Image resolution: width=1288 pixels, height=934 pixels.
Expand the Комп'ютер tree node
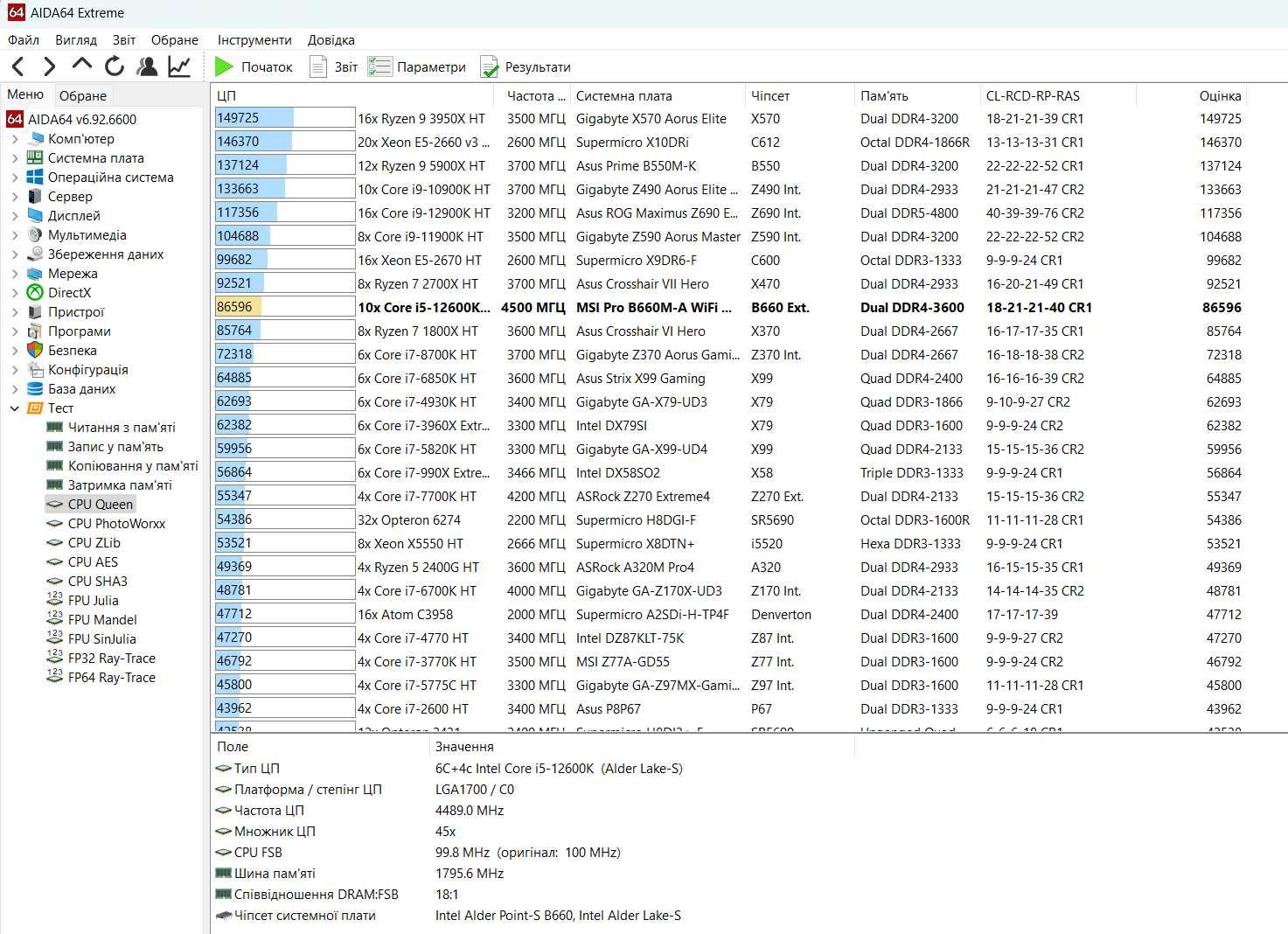15,139
